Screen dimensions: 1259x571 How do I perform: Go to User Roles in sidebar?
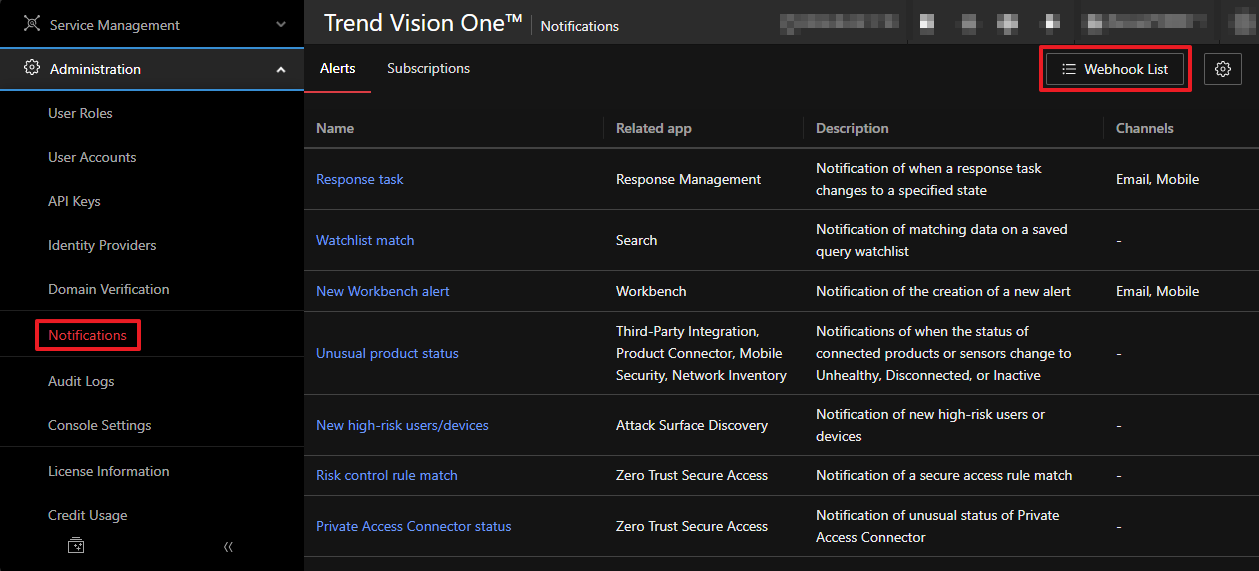tap(80, 113)
